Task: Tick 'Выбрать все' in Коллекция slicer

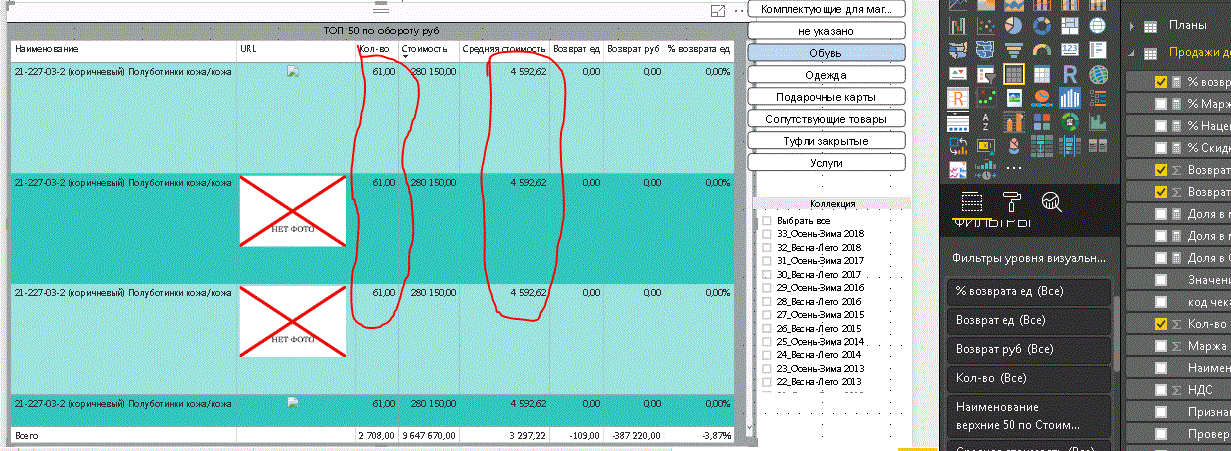Action: coord(767,220)
